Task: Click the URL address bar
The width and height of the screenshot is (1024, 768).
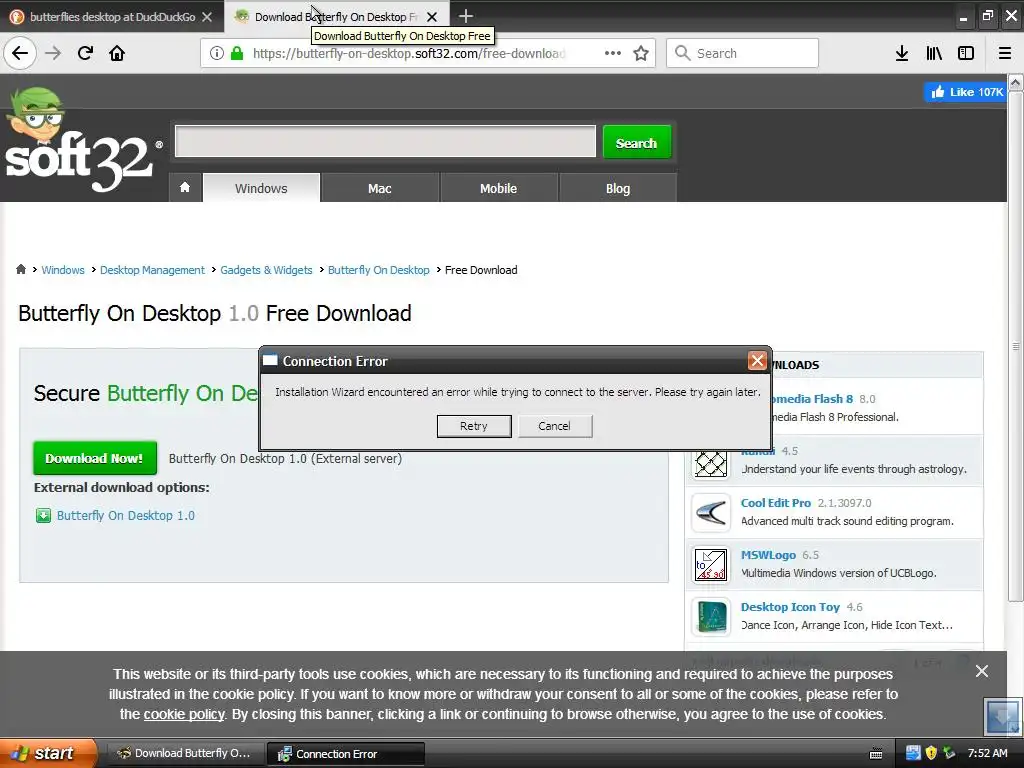Action: (409, 53)
